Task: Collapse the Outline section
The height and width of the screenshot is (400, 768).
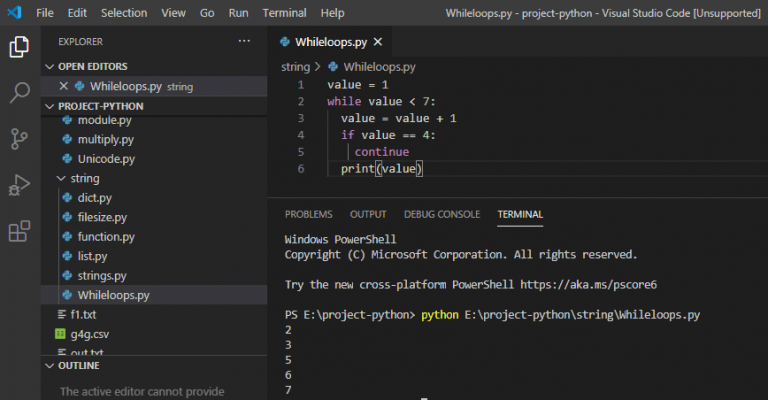Action: [49, 366]
